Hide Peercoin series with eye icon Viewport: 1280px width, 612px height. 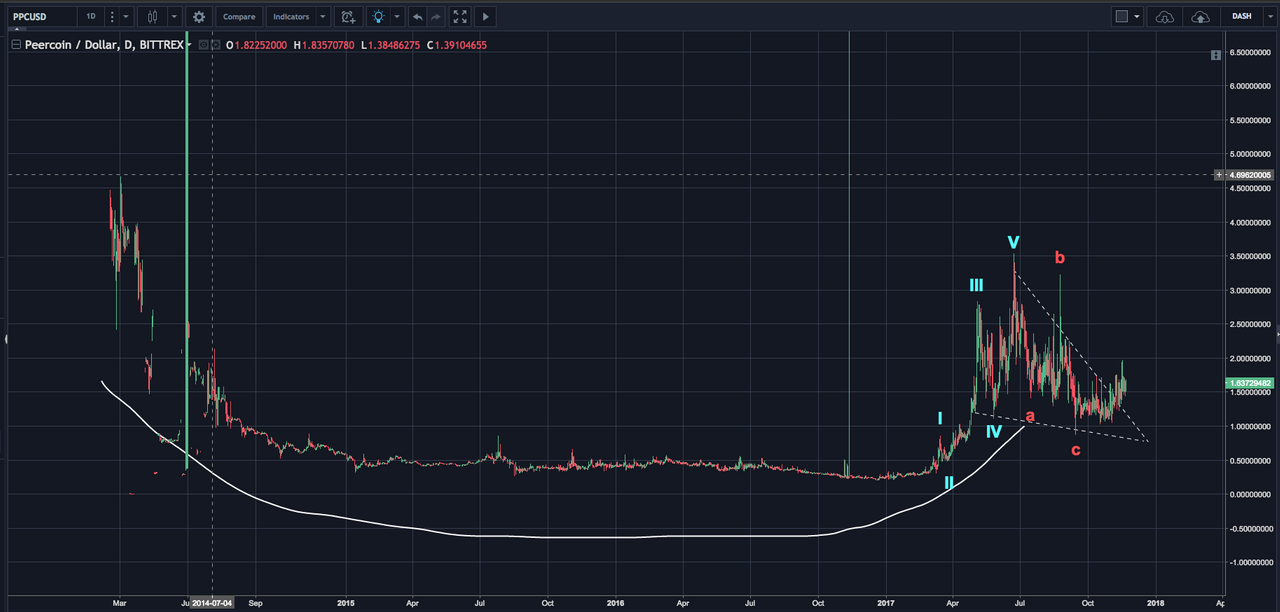tap(203, 45)
